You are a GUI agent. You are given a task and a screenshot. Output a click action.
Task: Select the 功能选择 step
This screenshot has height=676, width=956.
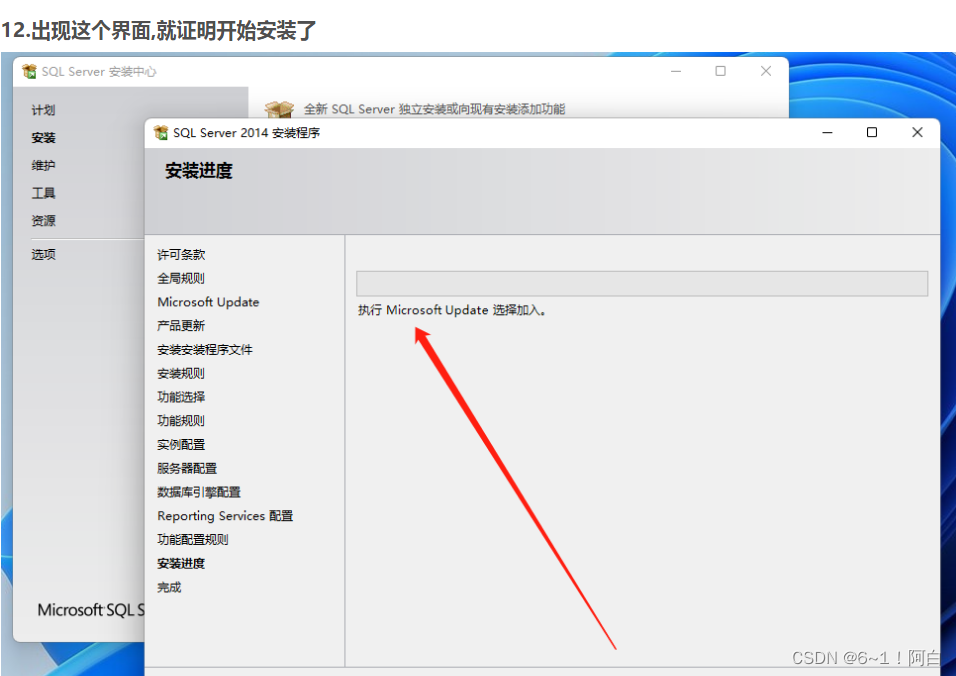(181, 397)
